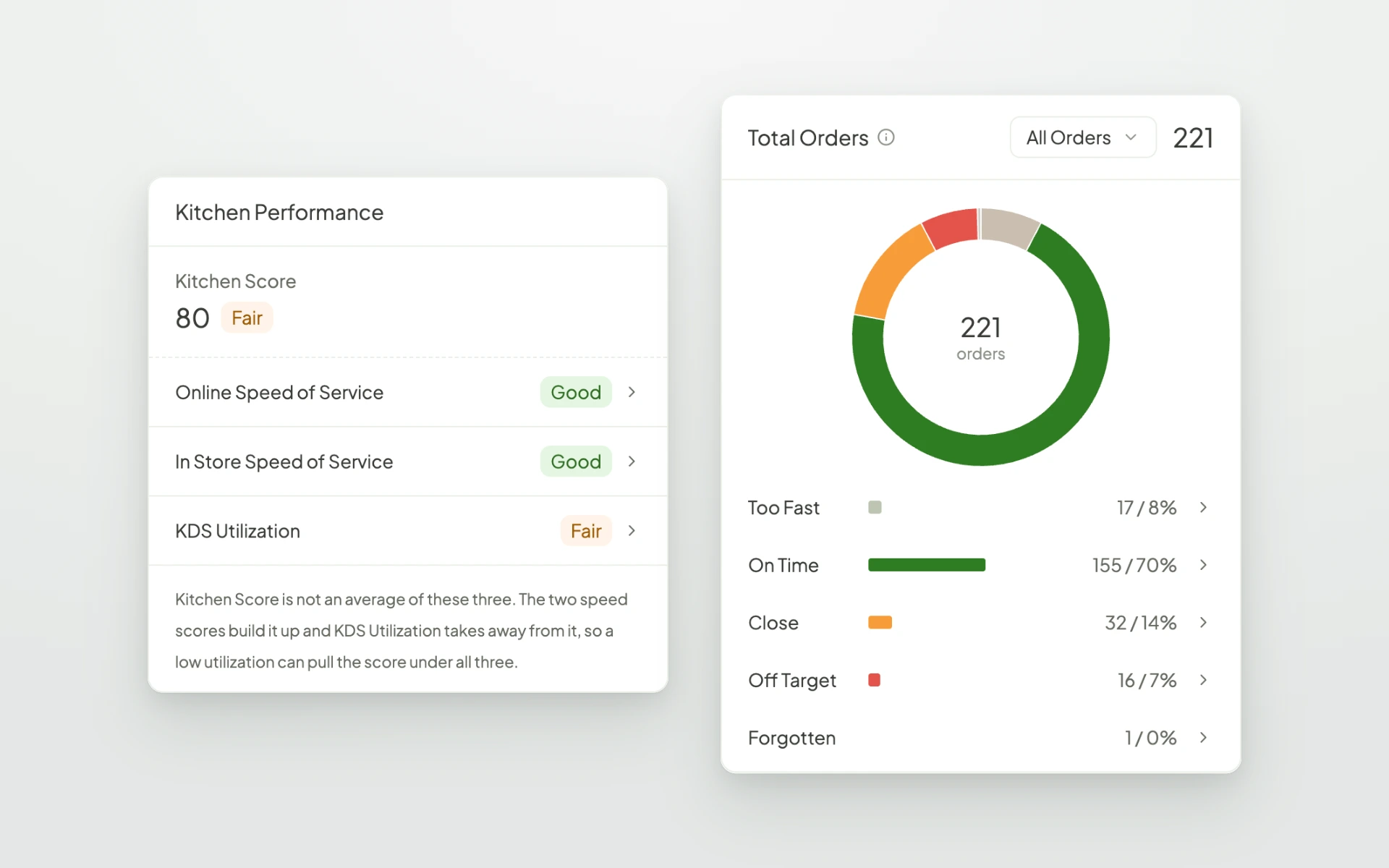
Task: Click the Fair badge beside Kitchen Score
Action: pyautogui.click(x=247, y=318)
